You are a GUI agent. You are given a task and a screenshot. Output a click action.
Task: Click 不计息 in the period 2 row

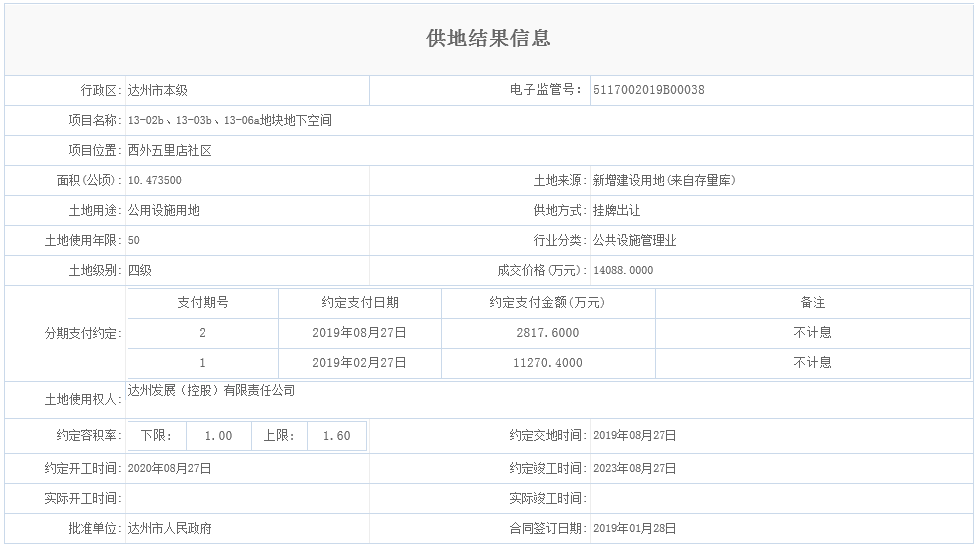[x=812, y=333]
